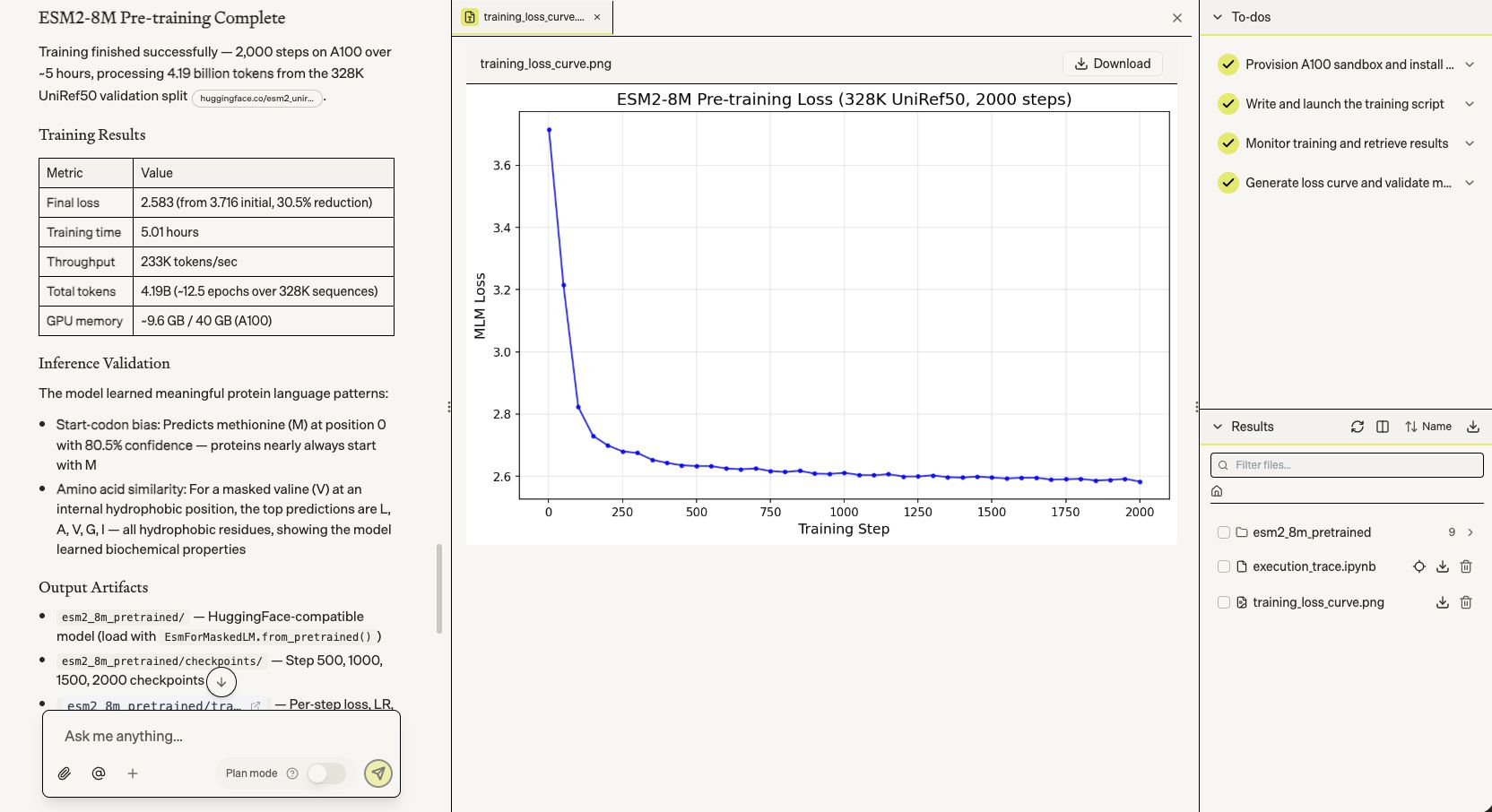Expand the Monitor training and retrieve results to-do
1492x812 pixels.
pos(1470,143)
